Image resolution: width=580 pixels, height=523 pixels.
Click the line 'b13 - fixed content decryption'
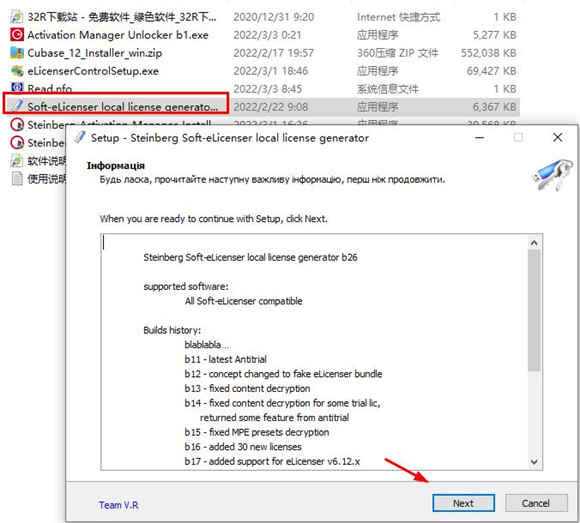coord(247,388)
